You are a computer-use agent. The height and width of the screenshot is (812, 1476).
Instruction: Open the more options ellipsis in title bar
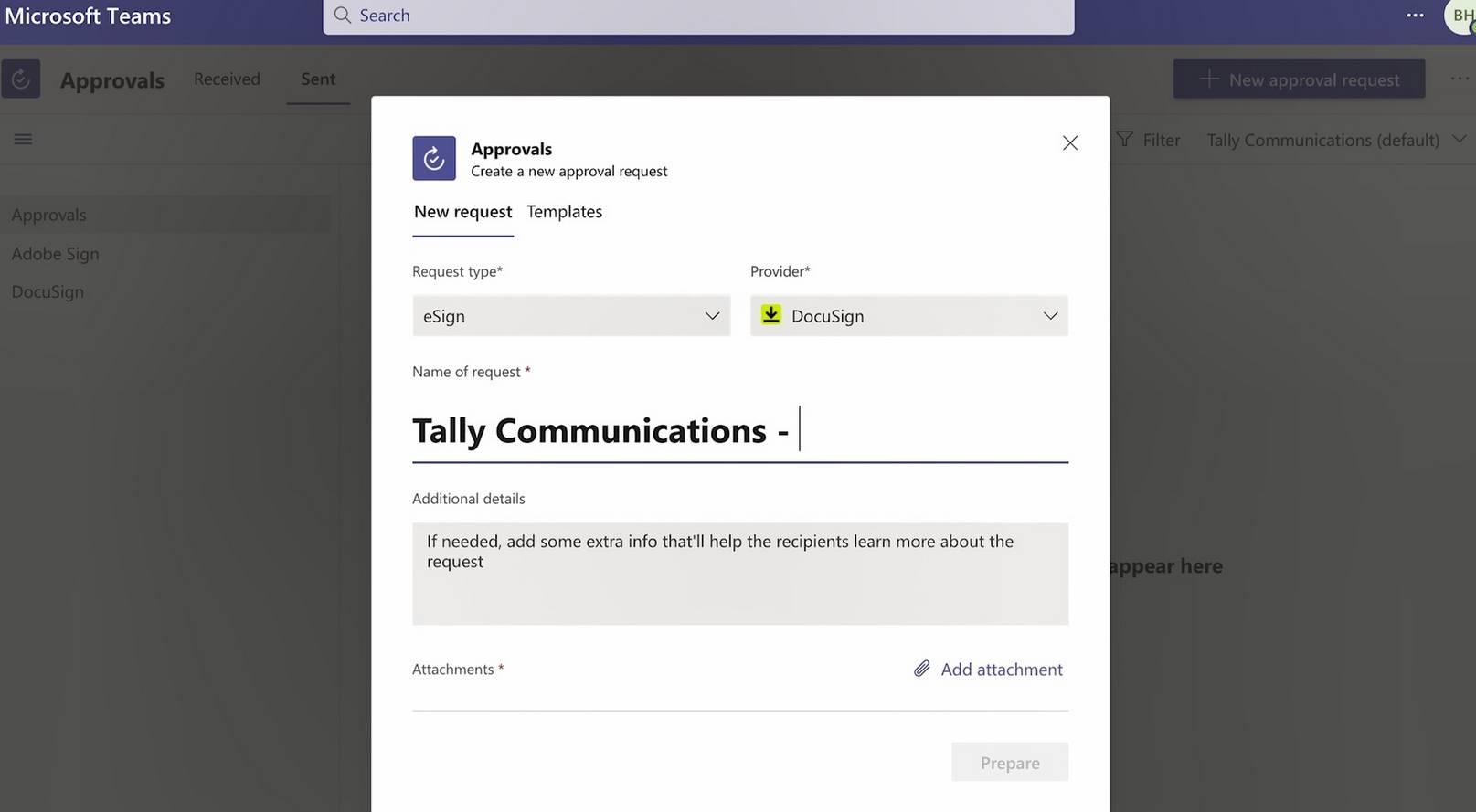(1415, 16)
